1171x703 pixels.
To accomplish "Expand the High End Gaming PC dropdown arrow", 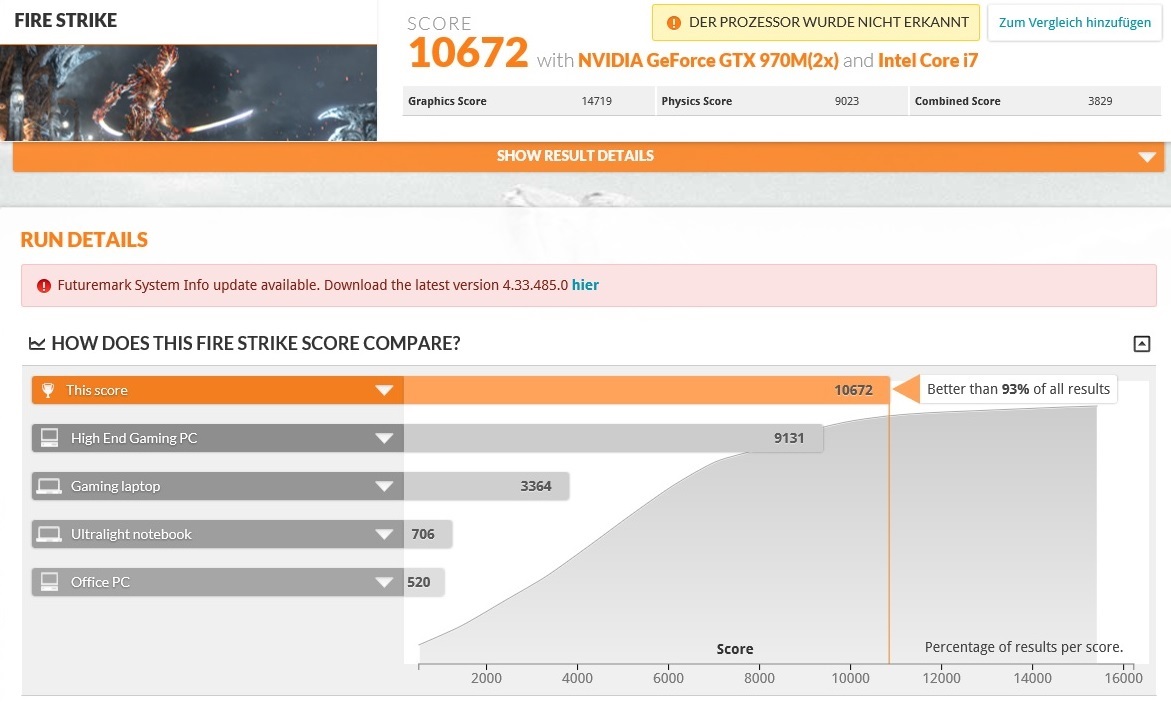I will (384, 439).
